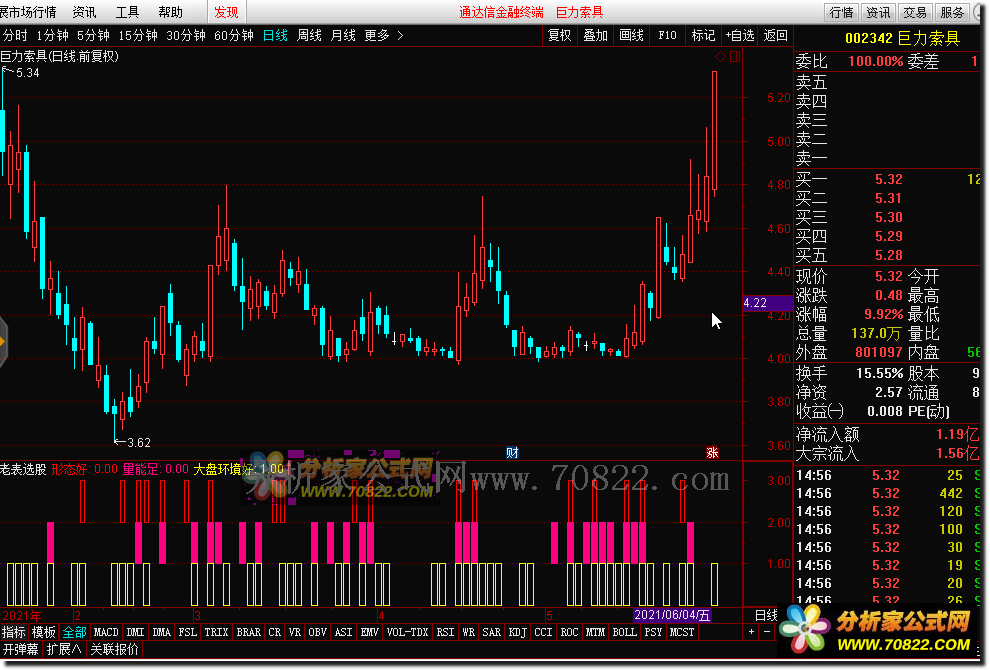The width and height of the screenshot is (990, 670).
Task: Apply the OBV indicator
Action: [x=318, y=632]
